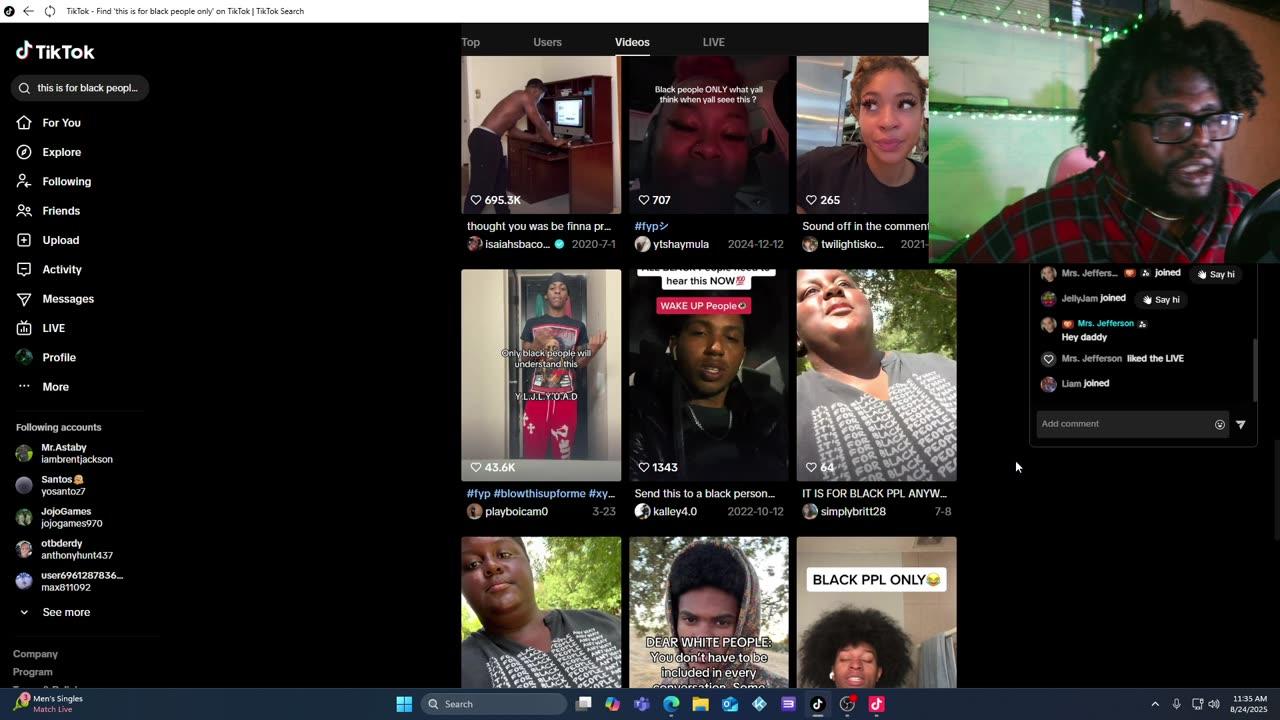
Task: Open video with 64 likes
Action: coord(877,375)
